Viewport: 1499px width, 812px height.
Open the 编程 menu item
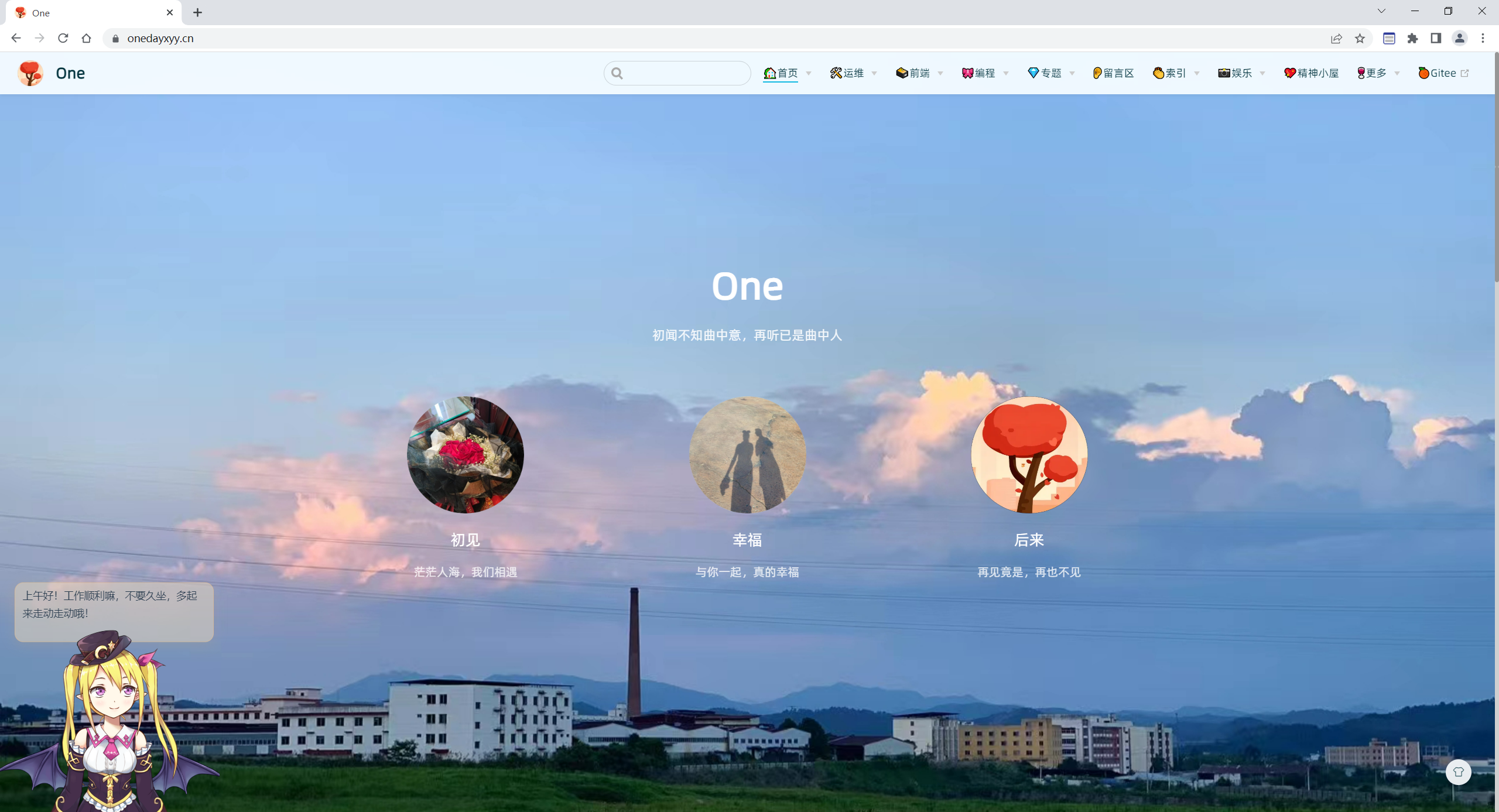point(978,73)
